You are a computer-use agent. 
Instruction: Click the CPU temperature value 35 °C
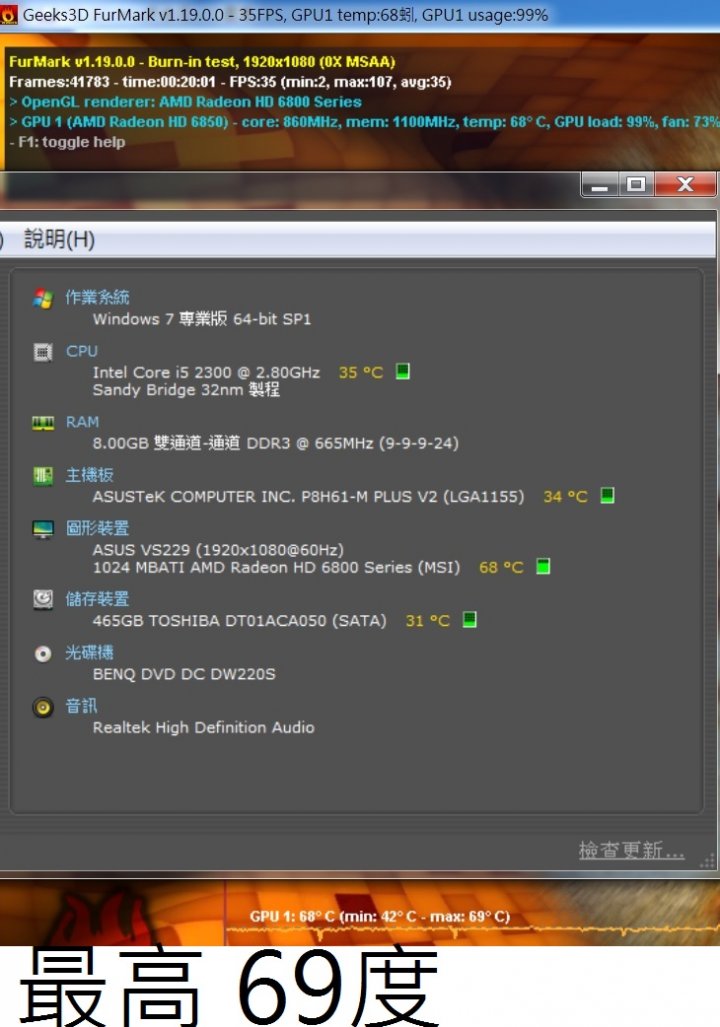[361, 372]
